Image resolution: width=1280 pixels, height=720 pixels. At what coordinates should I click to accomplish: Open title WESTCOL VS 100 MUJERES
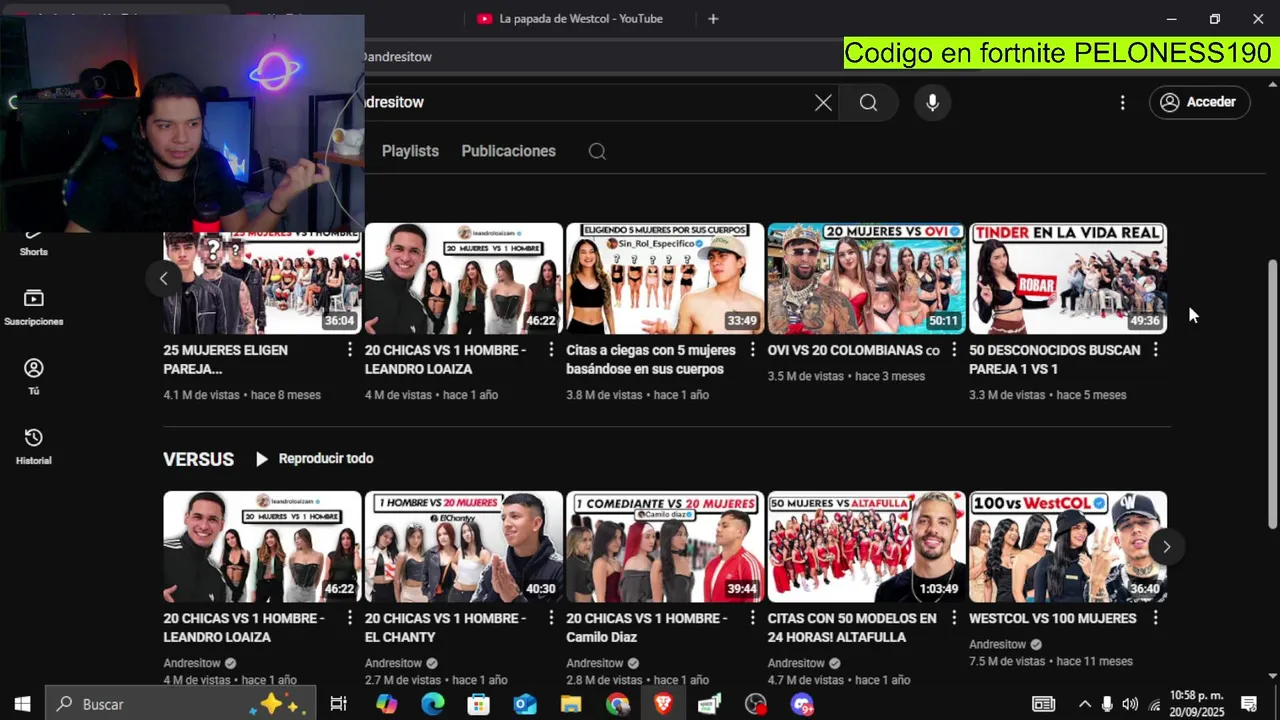pyautogui.click(x=1052, y=618)
